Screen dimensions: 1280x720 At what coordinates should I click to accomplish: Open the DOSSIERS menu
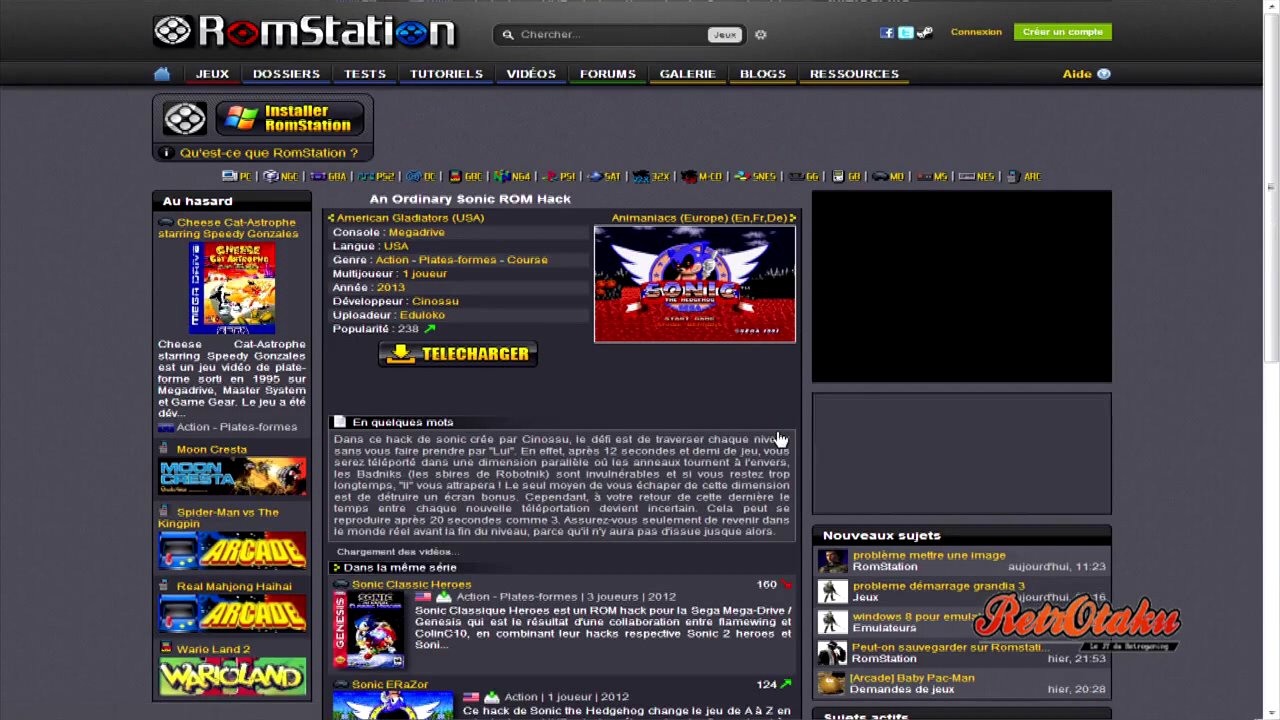286,74
